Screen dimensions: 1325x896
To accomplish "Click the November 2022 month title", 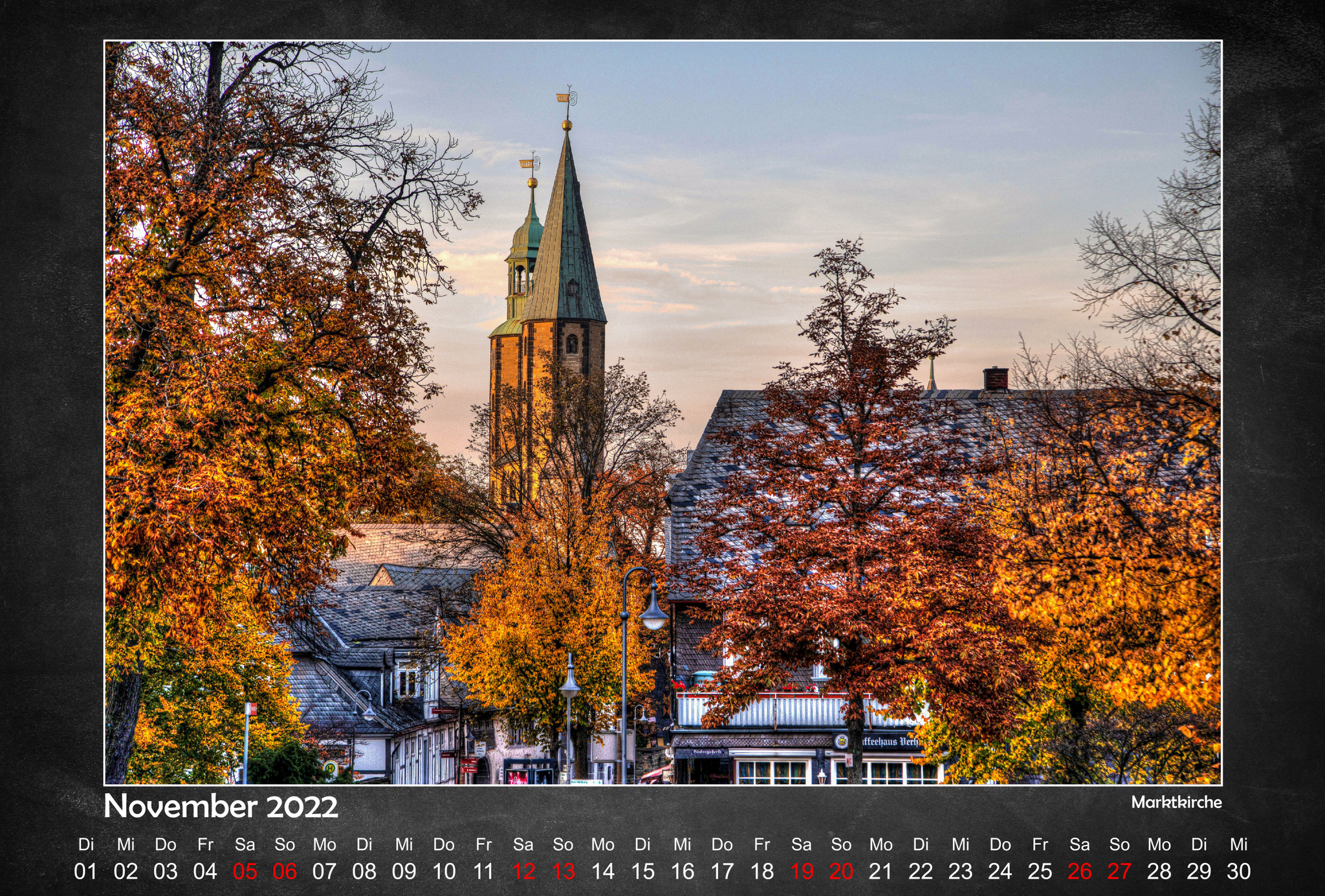I will (x=221, y=807).
